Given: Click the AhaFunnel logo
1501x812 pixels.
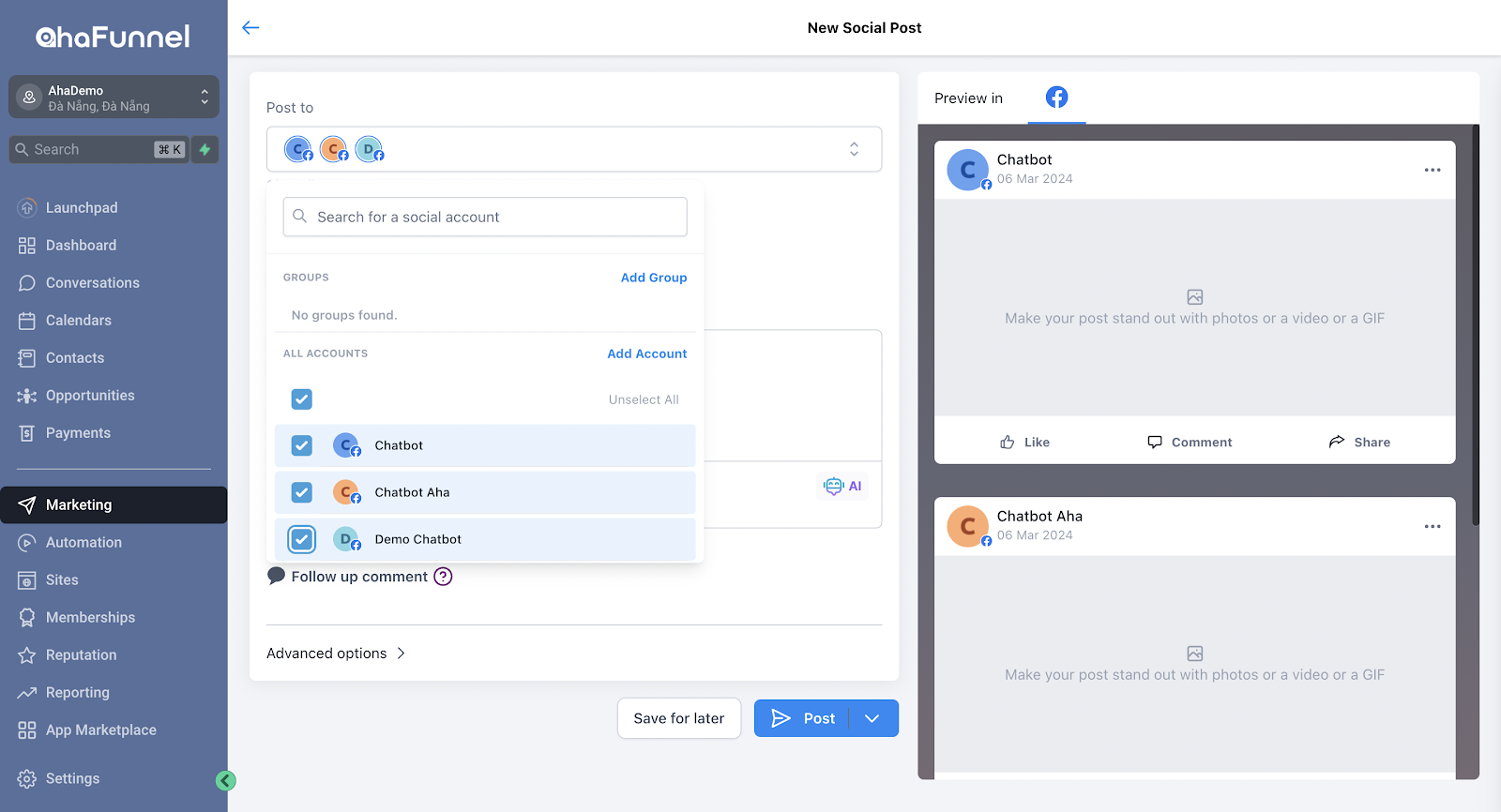Looking at the screenshot, I should pos(113,37).
